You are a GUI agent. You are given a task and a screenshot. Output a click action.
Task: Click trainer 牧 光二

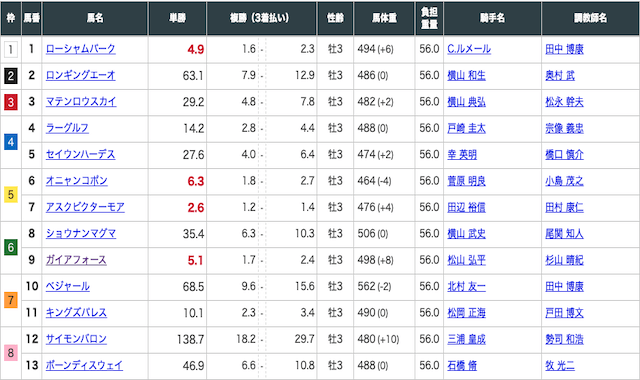[560, 365]
